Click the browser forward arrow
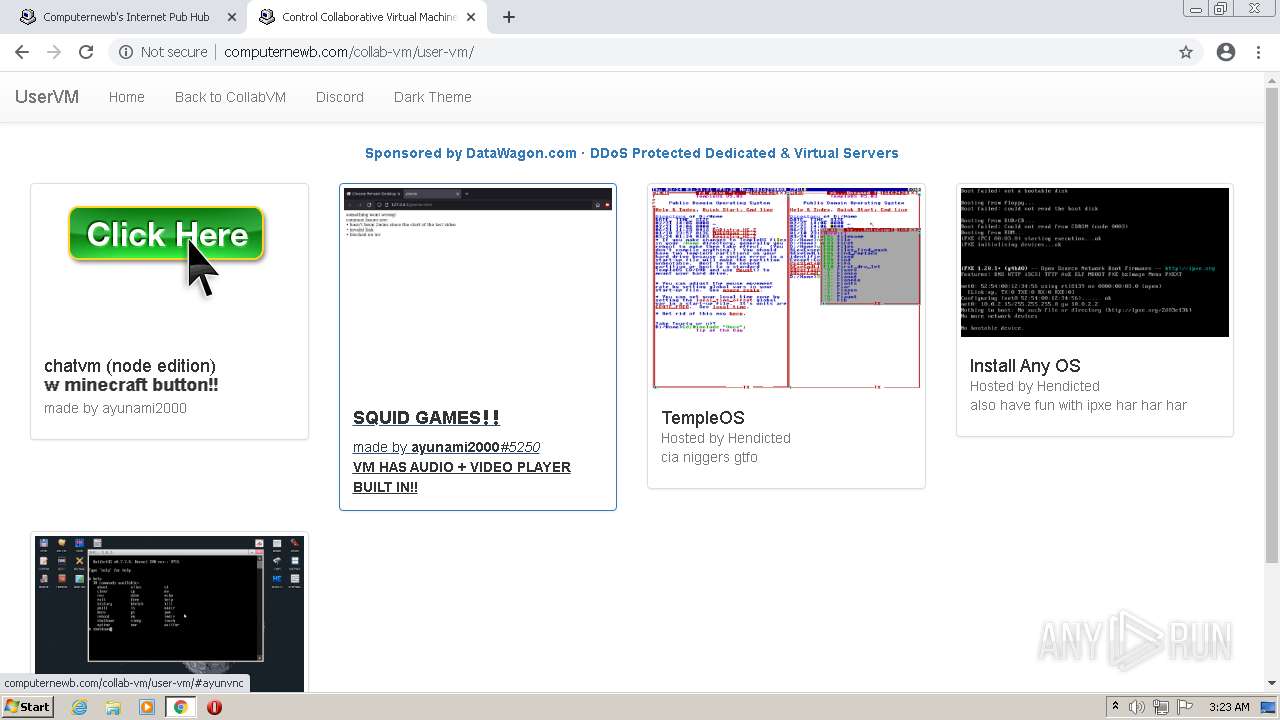 (x=54, y=52)
